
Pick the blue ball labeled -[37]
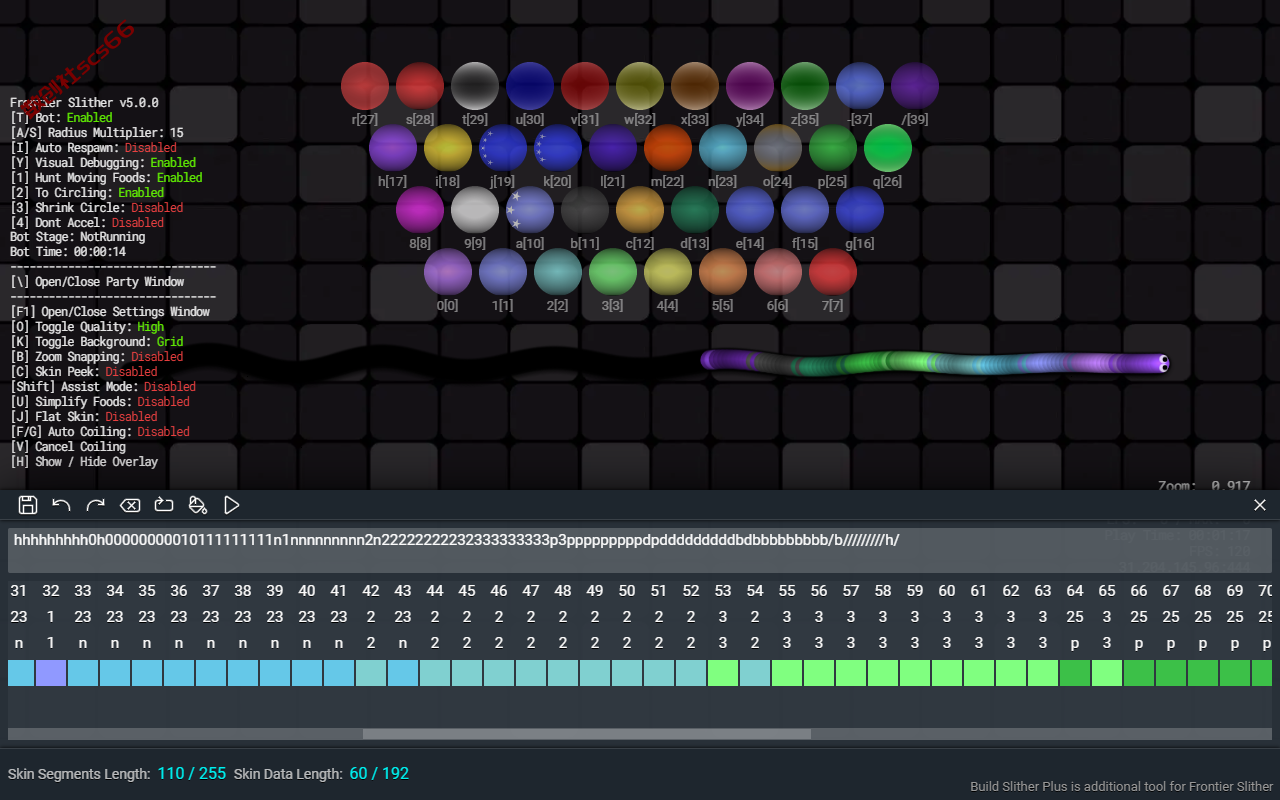(x=860, y=86)
